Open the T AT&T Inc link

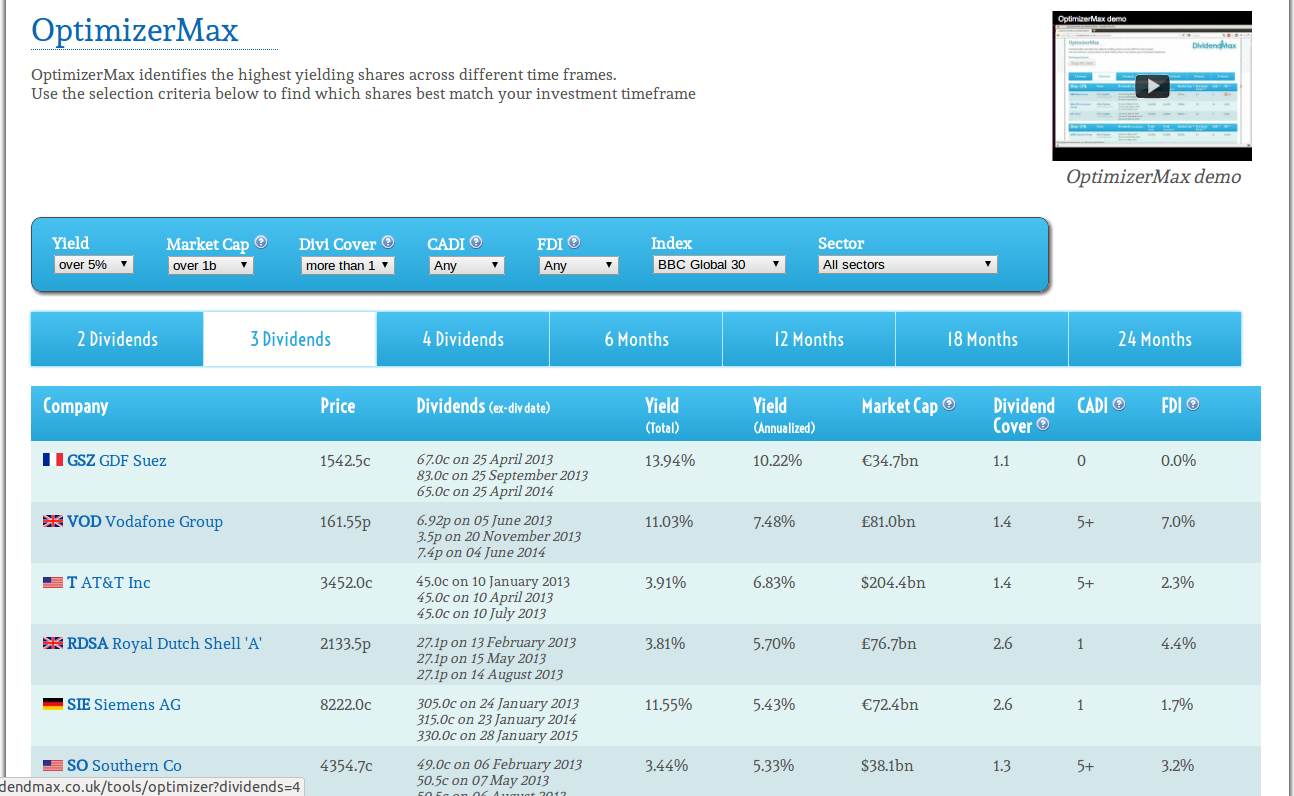[x=109, y=582]
